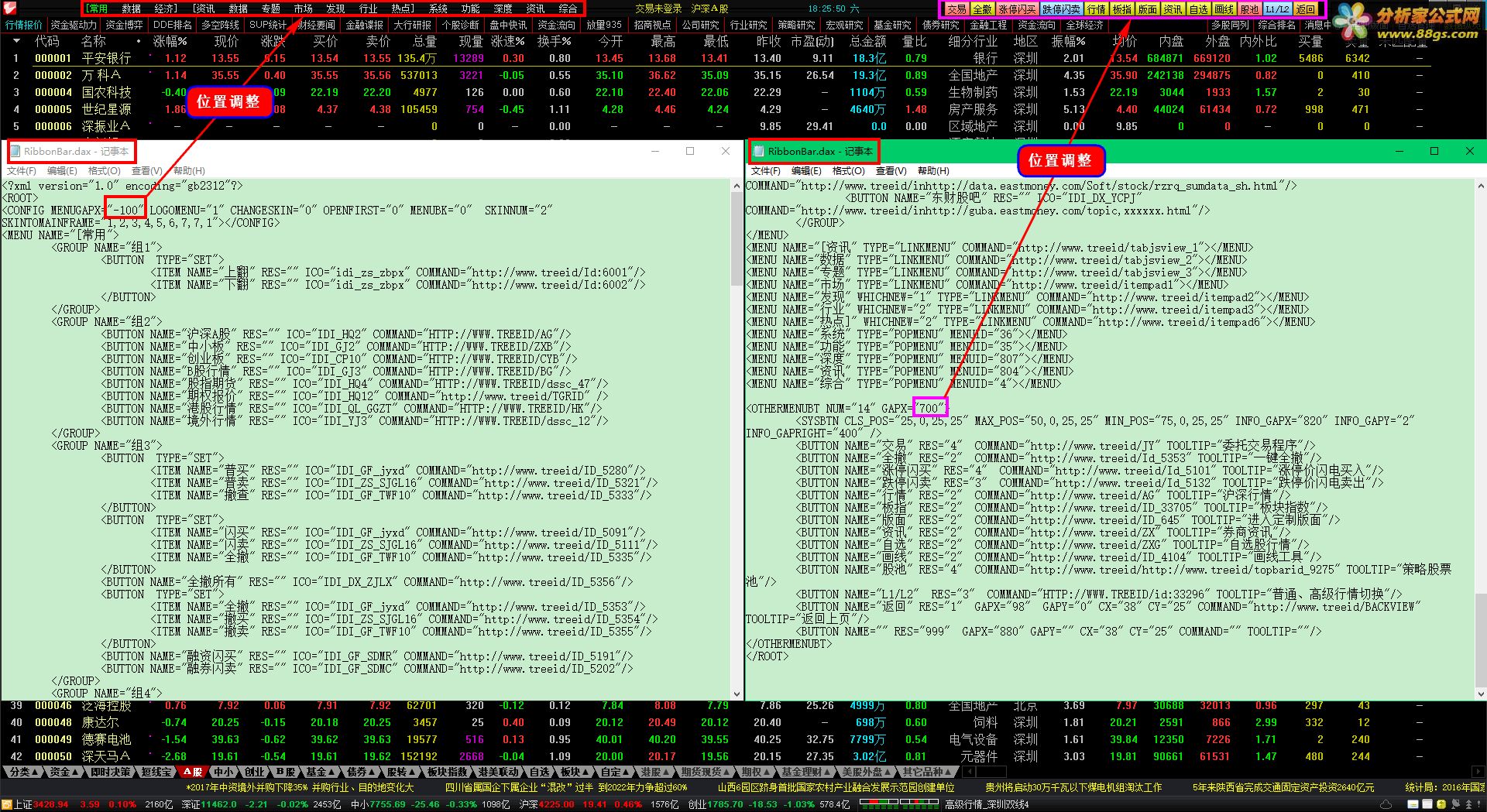The width and height of the screenshot is (1487, 812).
Task: Open 格式(O) menu in right Notepad window
Action: (849, 171)
